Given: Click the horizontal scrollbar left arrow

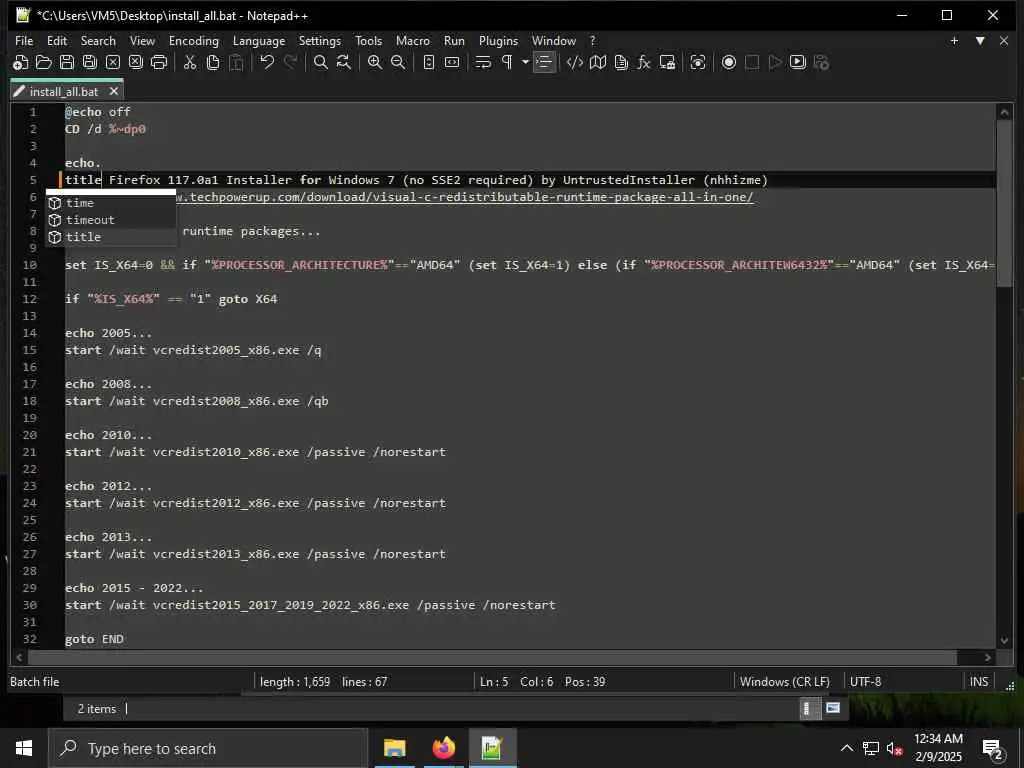Looking at the screenshot, I should pyautogui.click(x=19, y=658).
